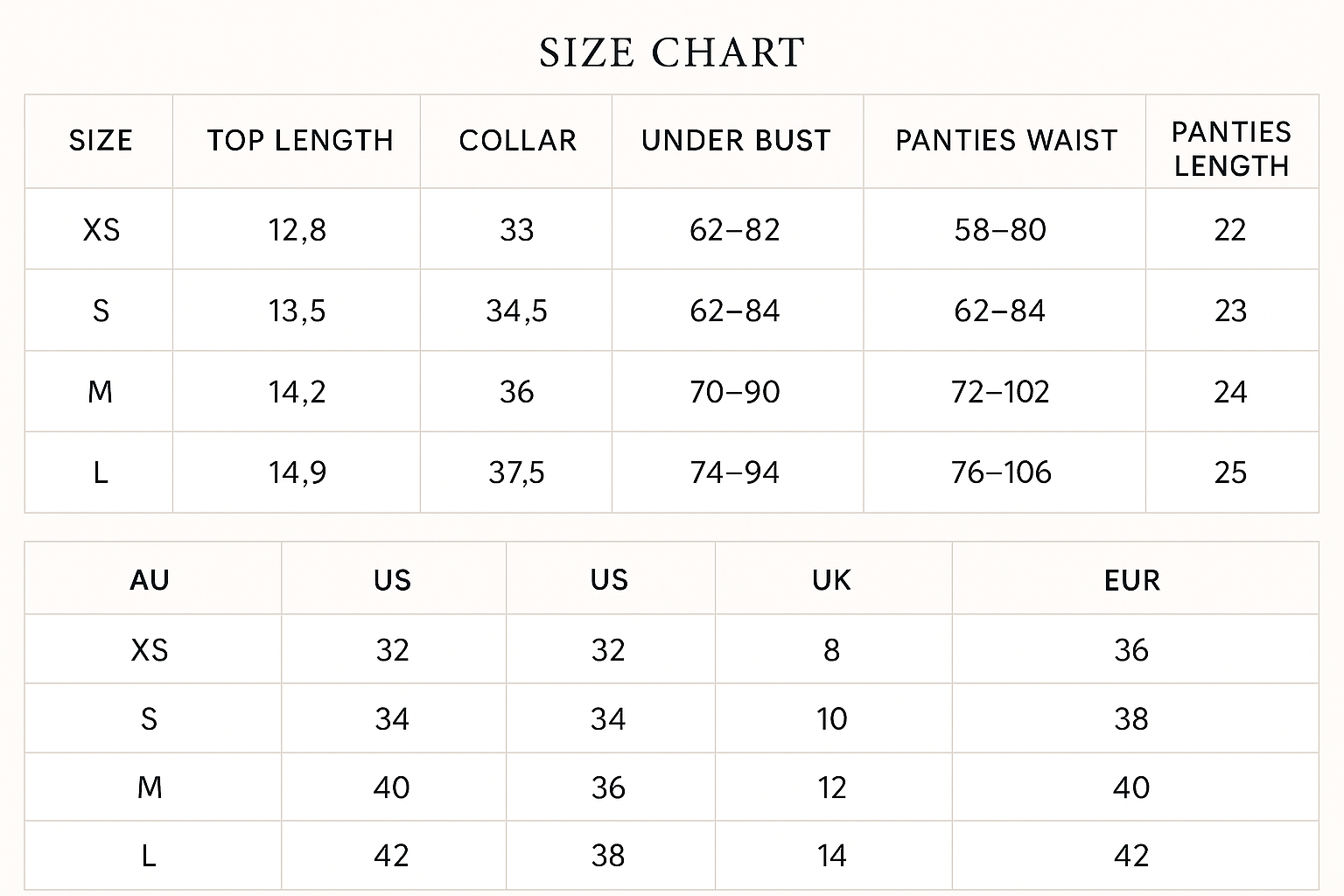Click the SIZE CHART title
Viewport: 1344px width, 896px height.
(671, 52)
